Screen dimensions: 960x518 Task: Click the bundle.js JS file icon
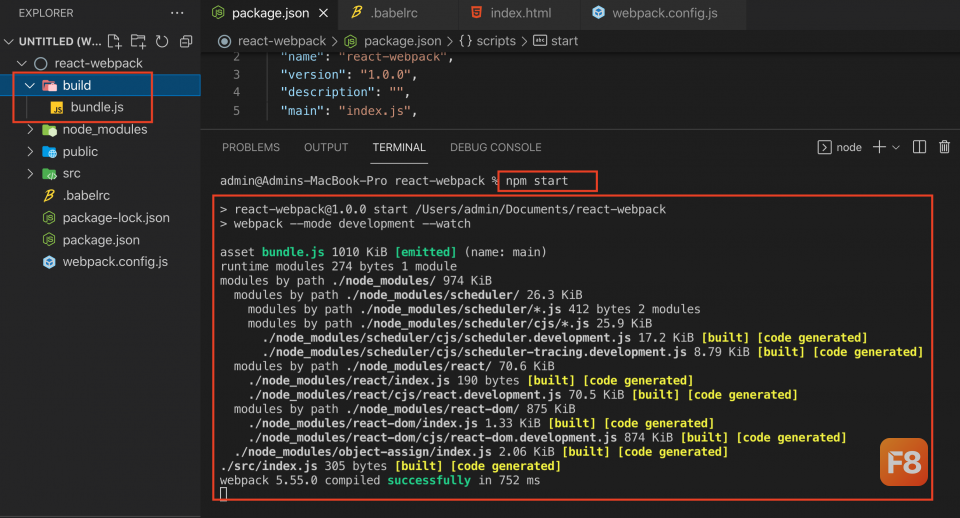(57, 108)
